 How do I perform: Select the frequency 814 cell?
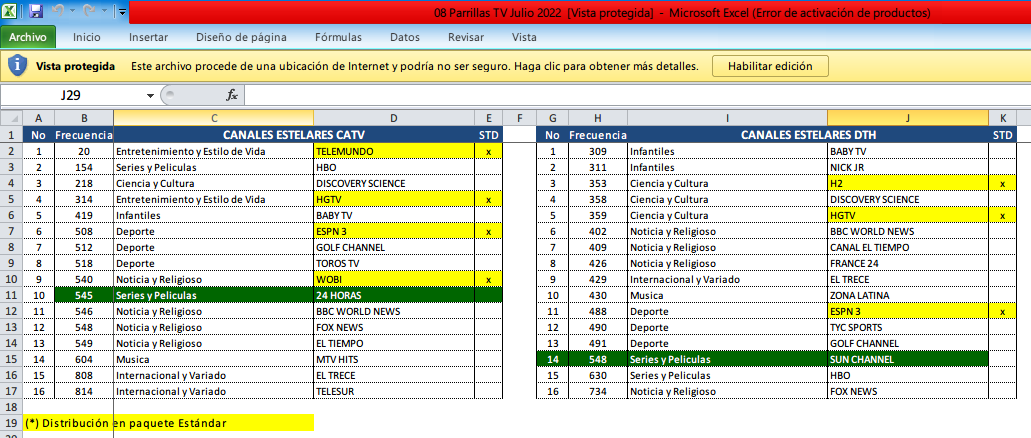pos(84,391)
